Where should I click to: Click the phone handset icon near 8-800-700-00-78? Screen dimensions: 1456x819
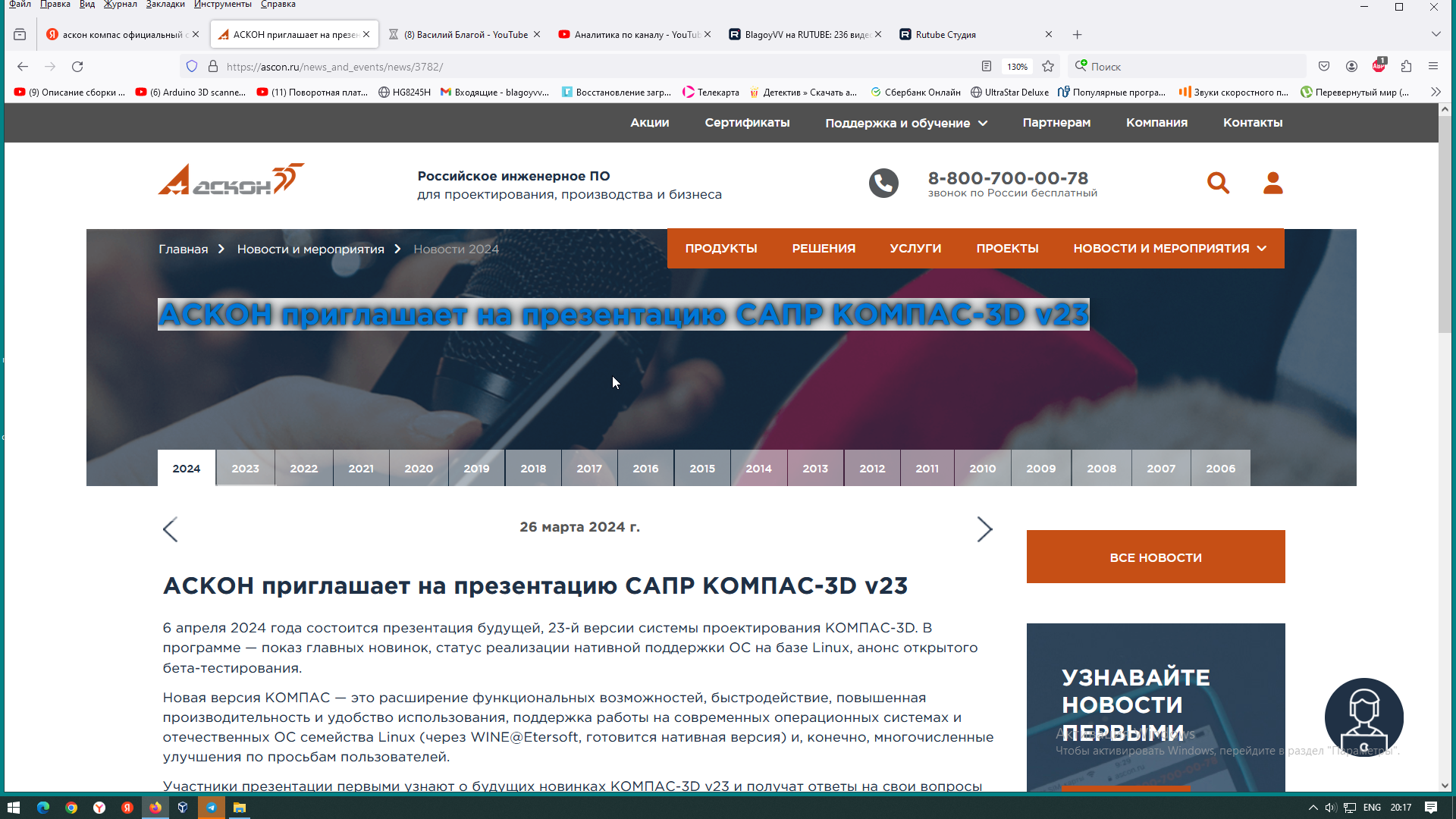883,183
